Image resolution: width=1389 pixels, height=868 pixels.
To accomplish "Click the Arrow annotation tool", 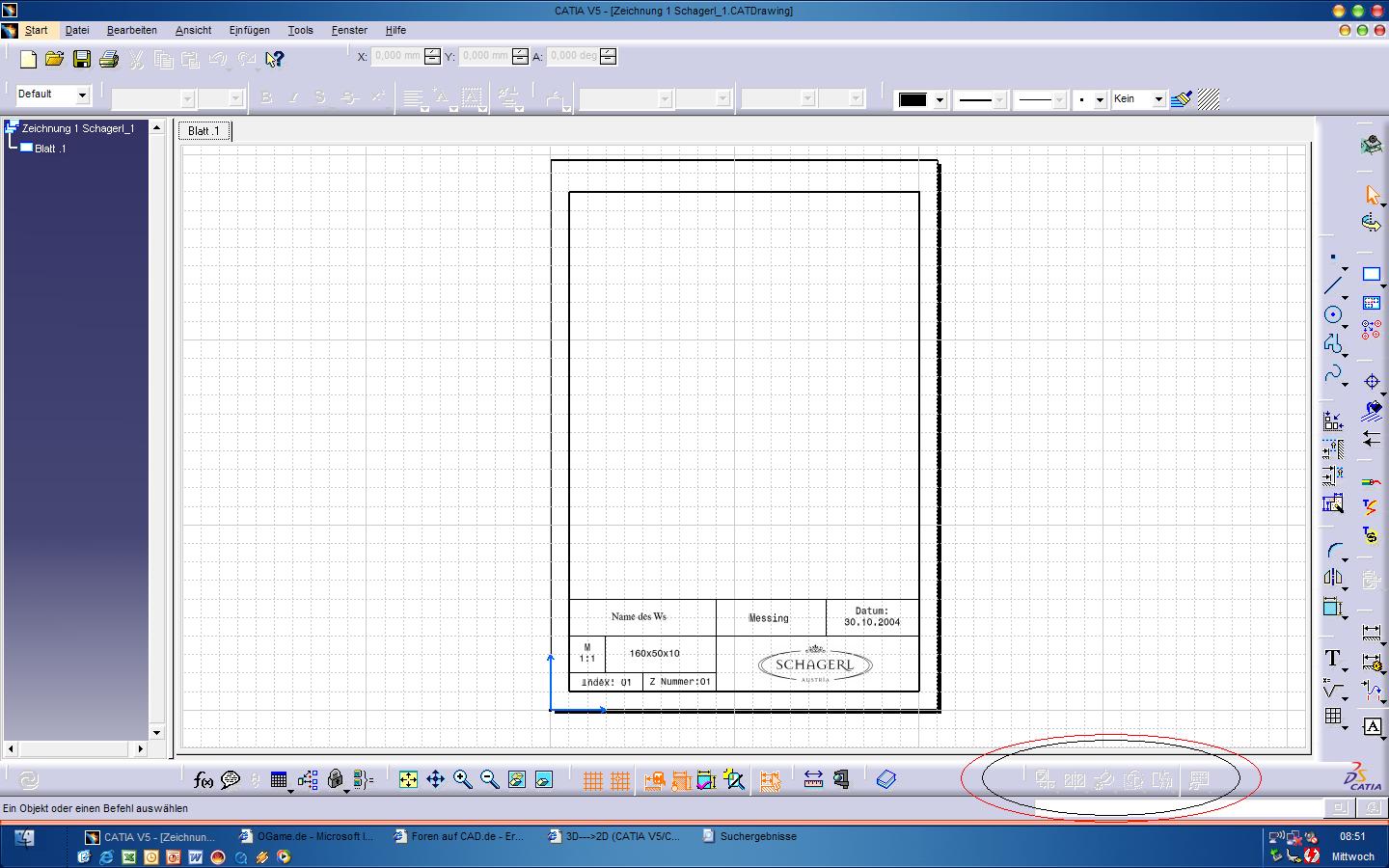I will [1372, 439].
